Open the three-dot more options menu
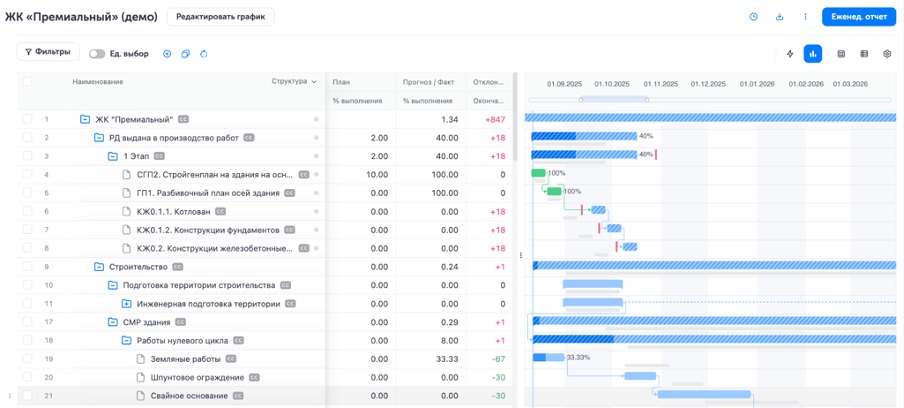This screenshot has height=408, width=904. pyautogui.click(x=805, y=17)
